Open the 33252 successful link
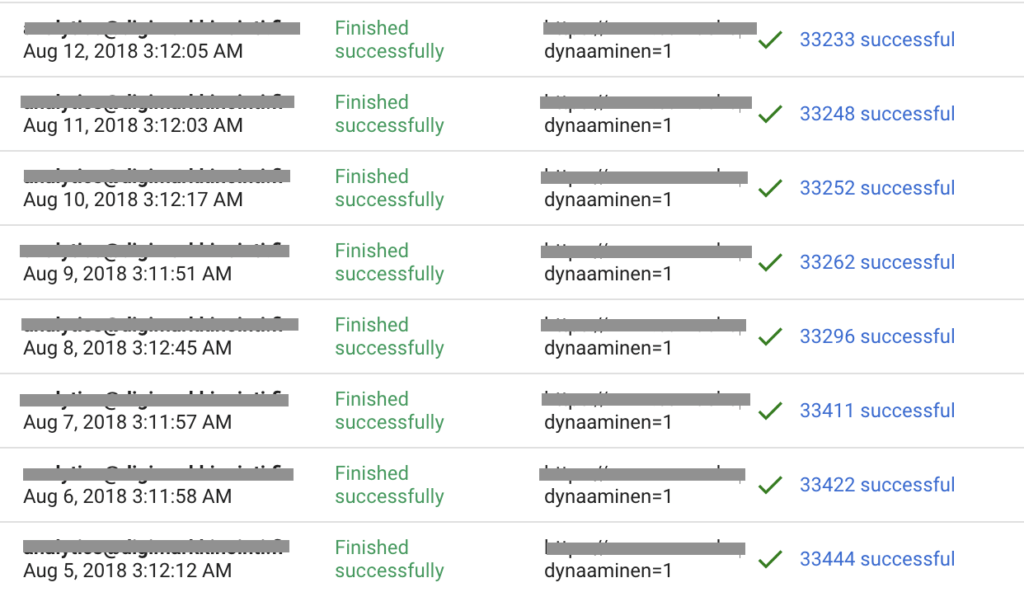Viewport: 1024px width, 592px height. 877,188
